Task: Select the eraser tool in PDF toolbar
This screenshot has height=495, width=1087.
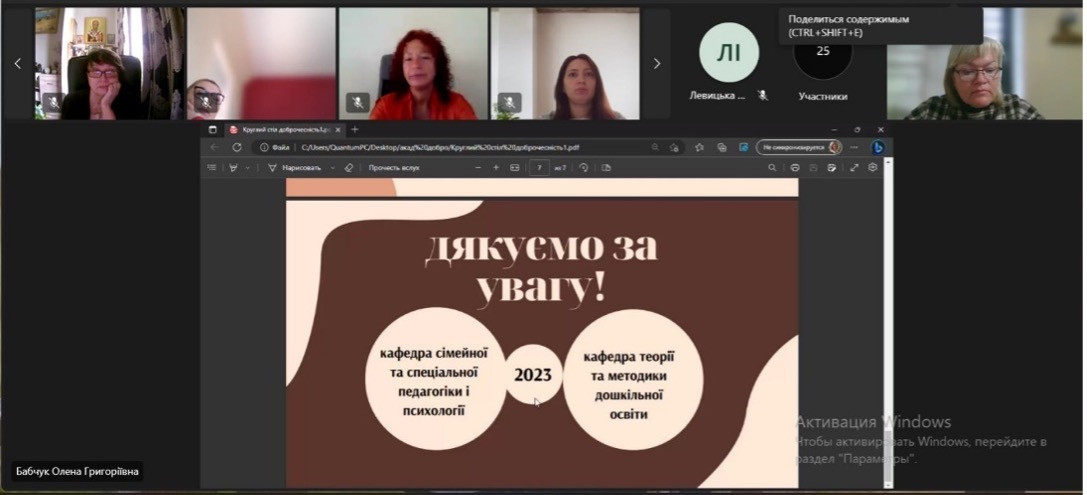Action: (349, 167)
